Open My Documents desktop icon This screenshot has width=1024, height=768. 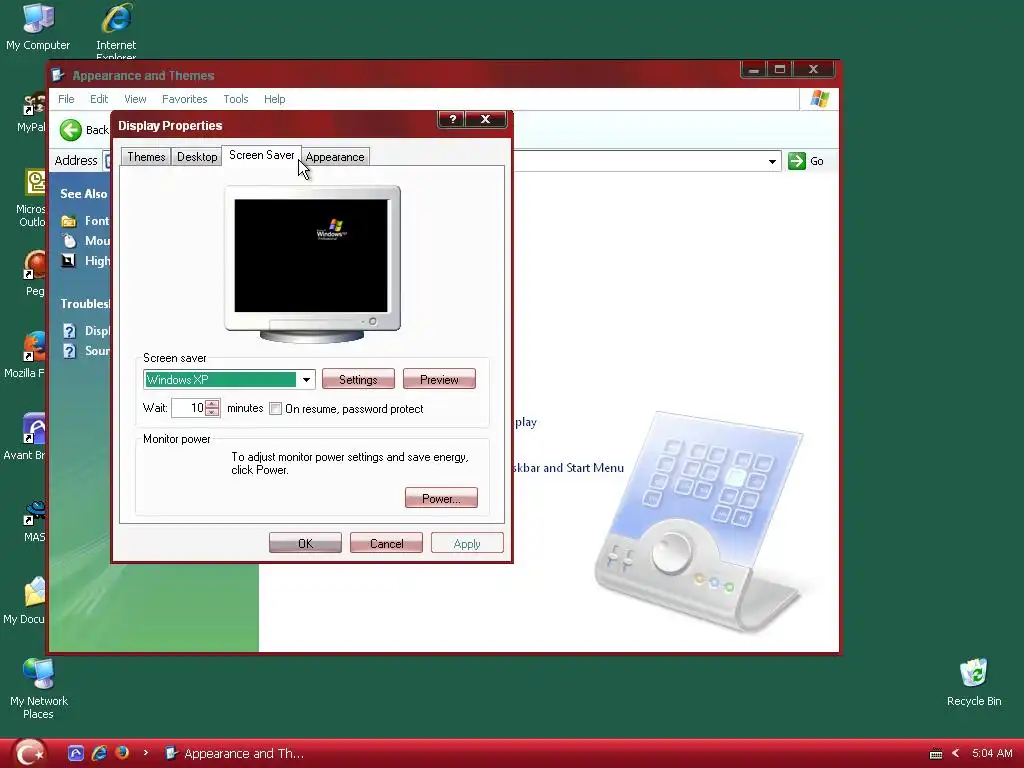tap(24, 601)
